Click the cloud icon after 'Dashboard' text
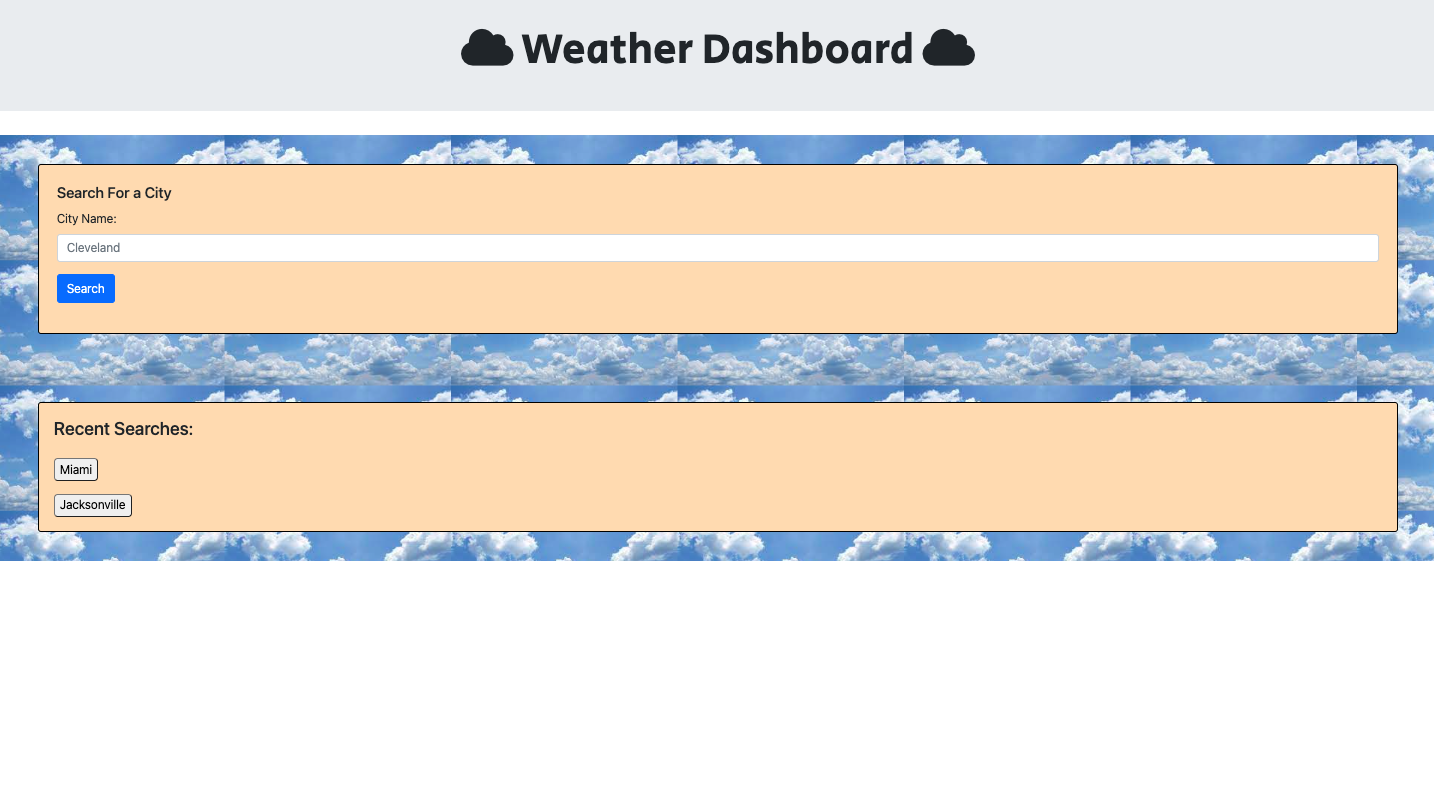Image resolution: width=1434 pixels, height=809 pixels. point(949,47)
